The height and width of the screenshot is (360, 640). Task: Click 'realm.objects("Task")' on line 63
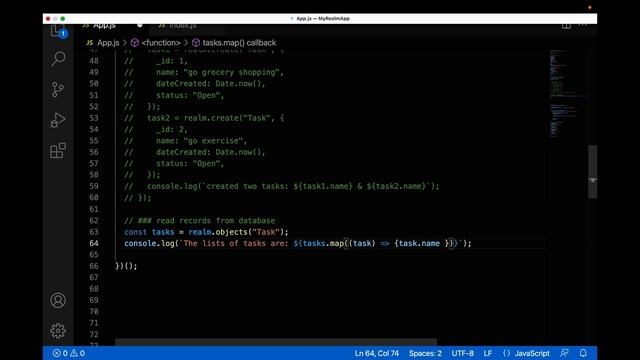pos(236,232)
